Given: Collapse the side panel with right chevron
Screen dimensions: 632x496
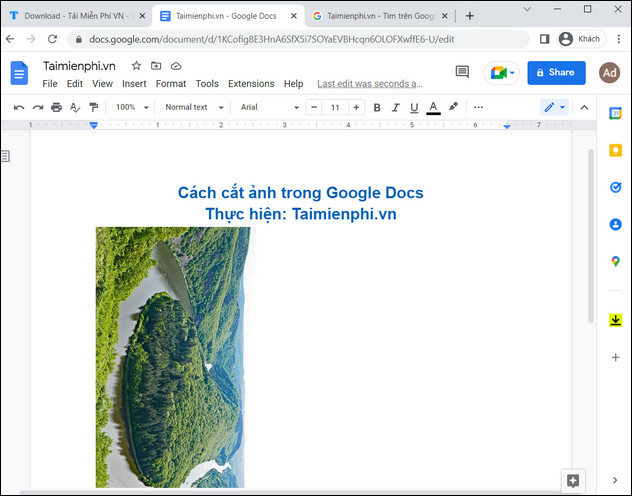Looking at the screenshot, I should click(615, 480).
